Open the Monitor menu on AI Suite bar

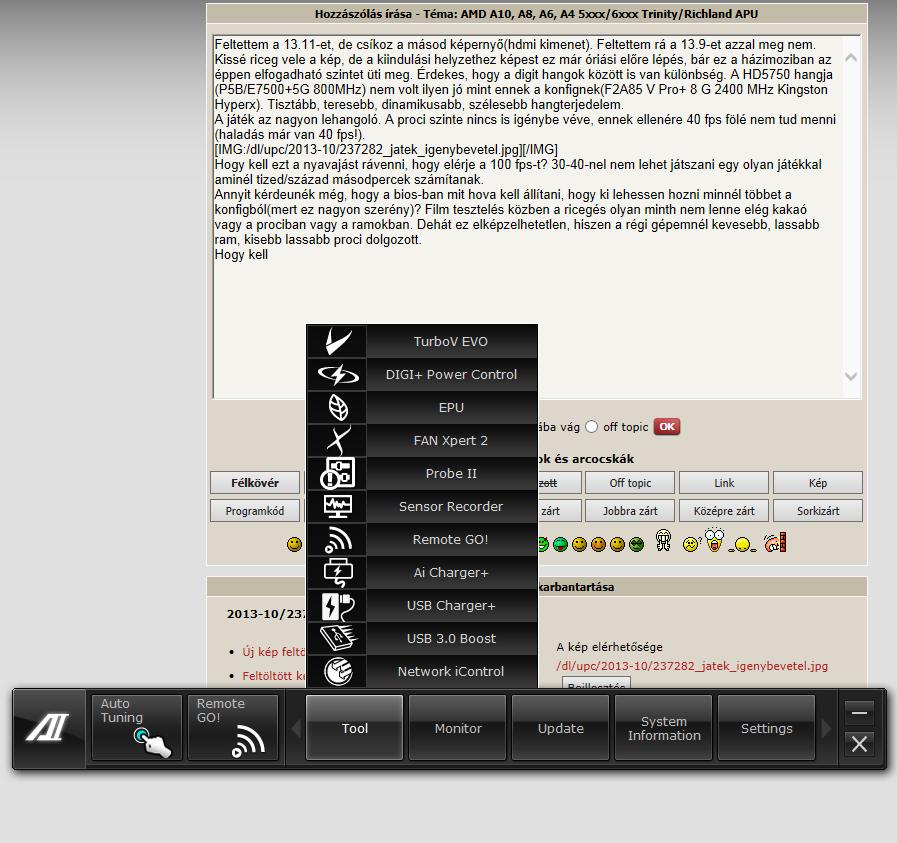tap(458, 728)
